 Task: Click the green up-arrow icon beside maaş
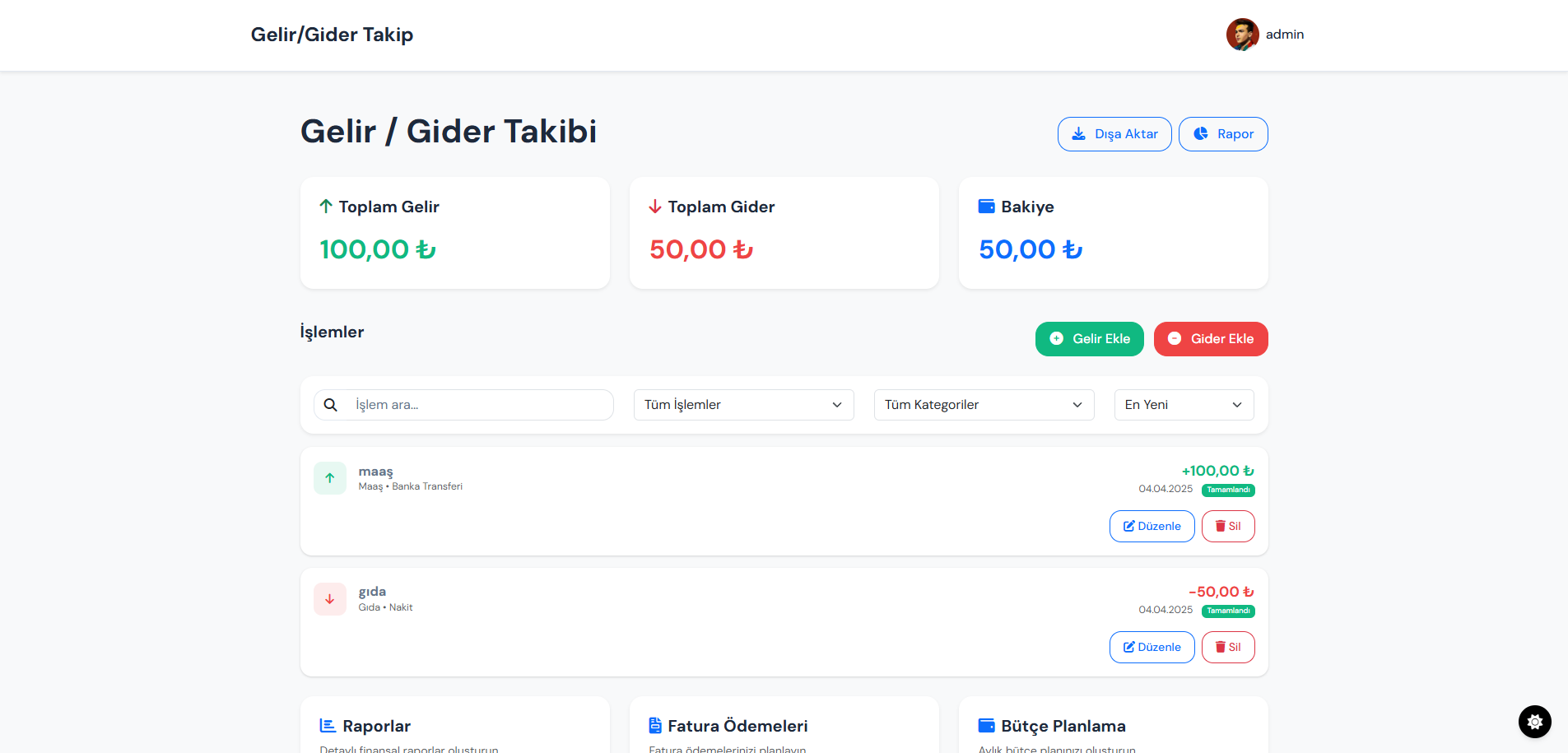click(330, 478)
